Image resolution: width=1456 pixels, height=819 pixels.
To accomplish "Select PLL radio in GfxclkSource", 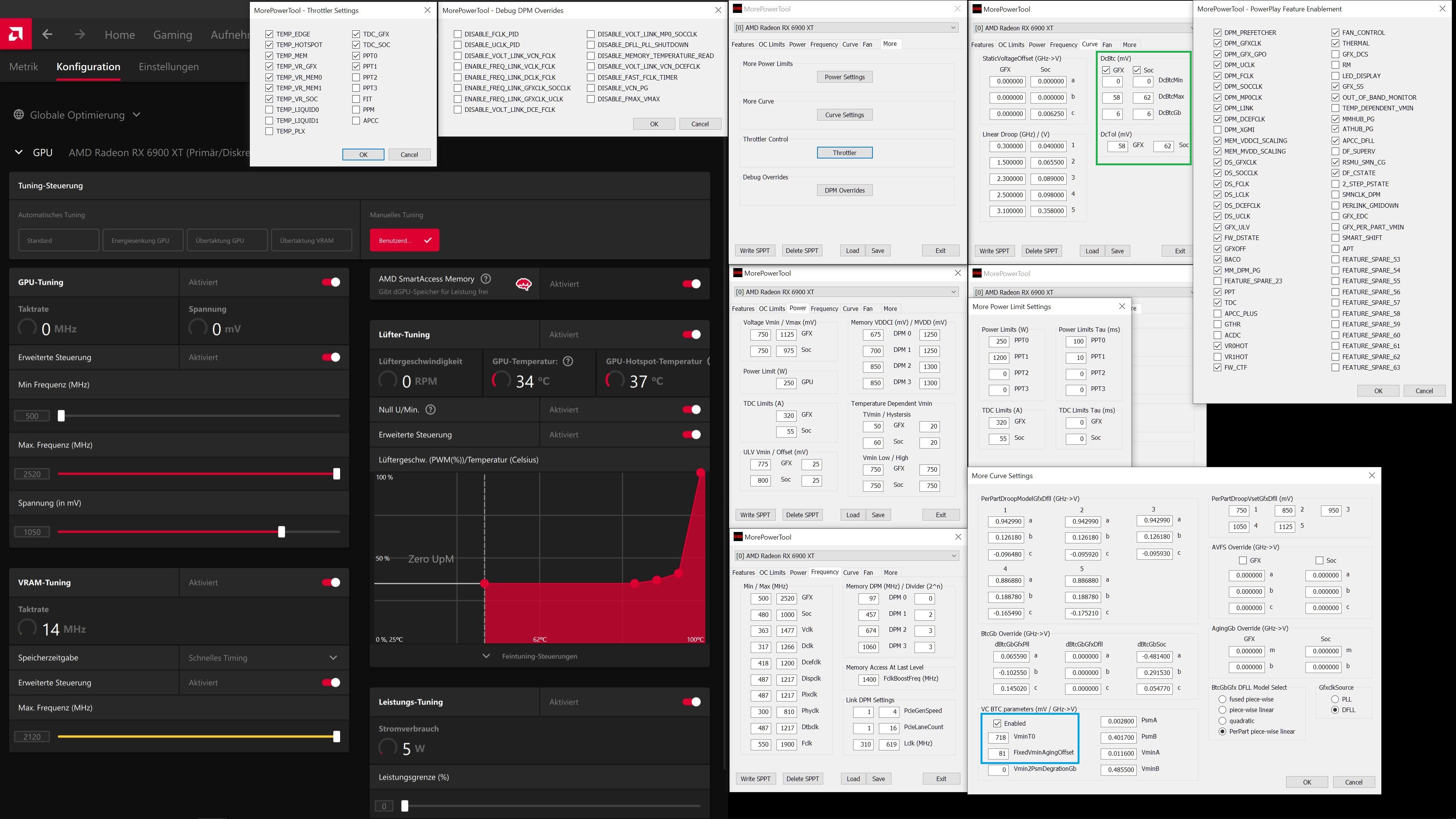I will coord(1335,699).
